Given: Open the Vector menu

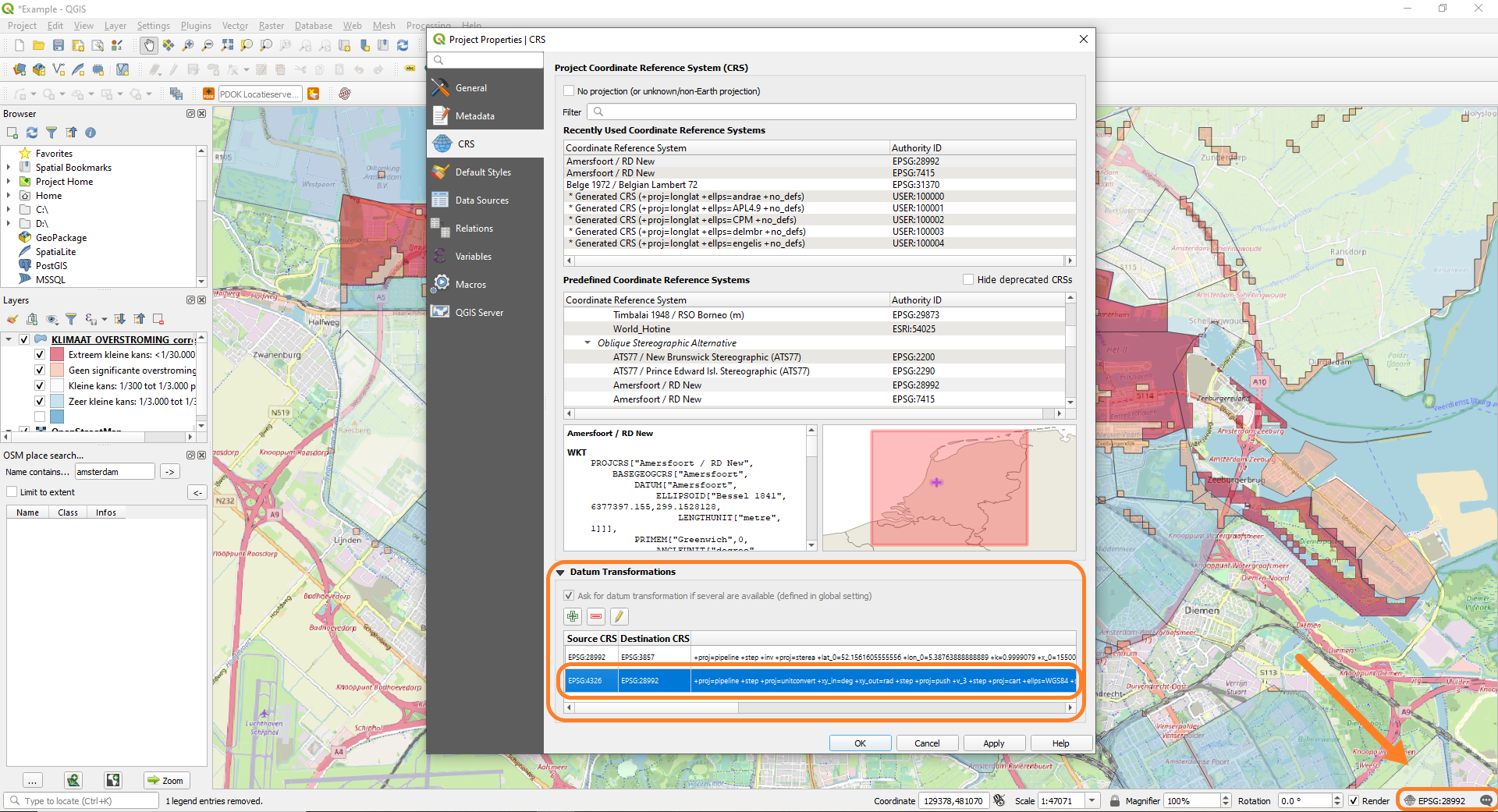Looking at the screenshot, I should point(235,26).
